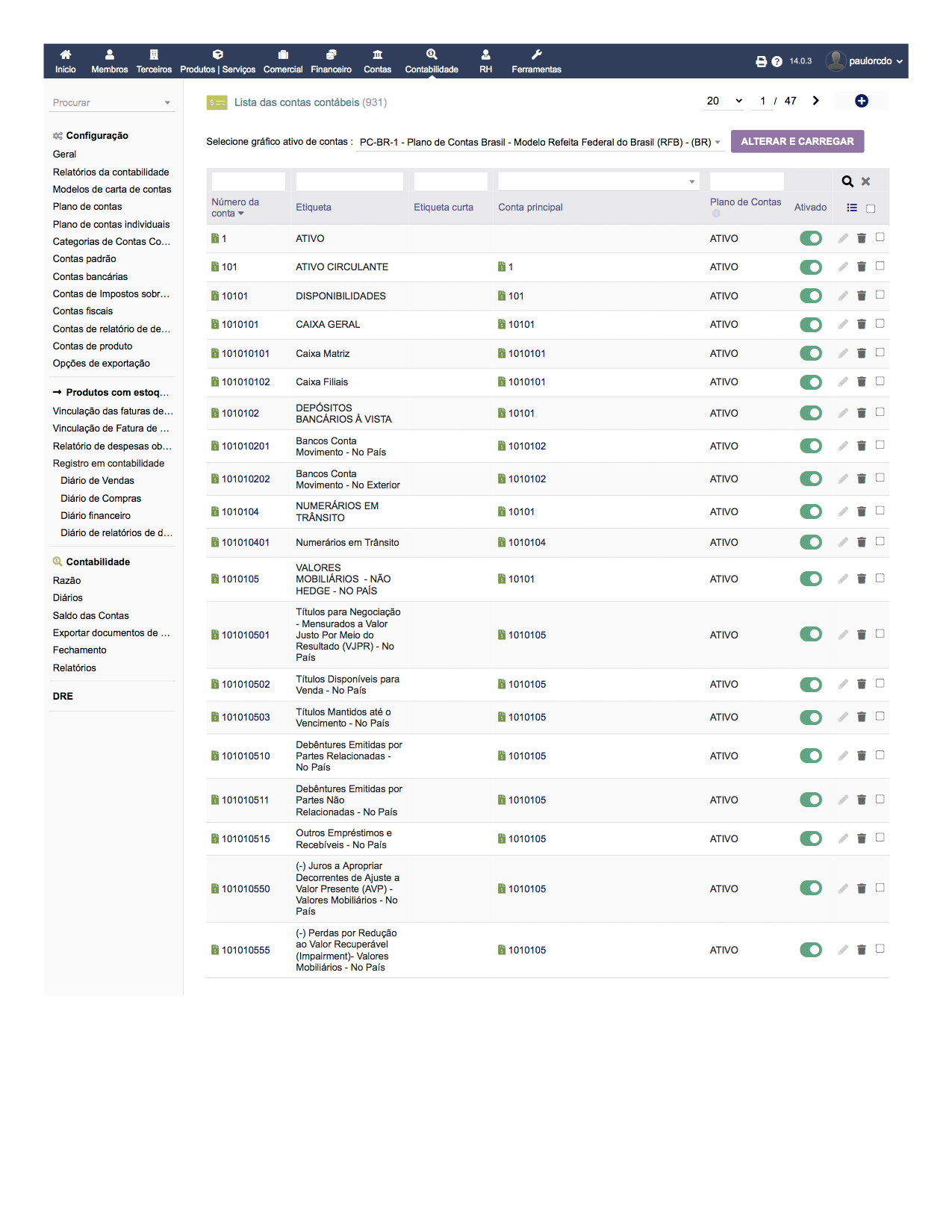Select checkbox for account 101010201

(880, 445)
